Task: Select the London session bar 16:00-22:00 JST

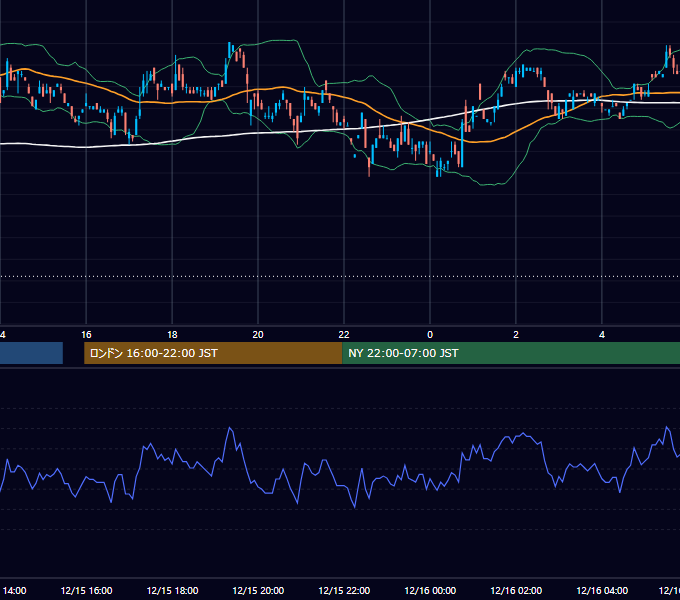Action: (x=213, y=353)
